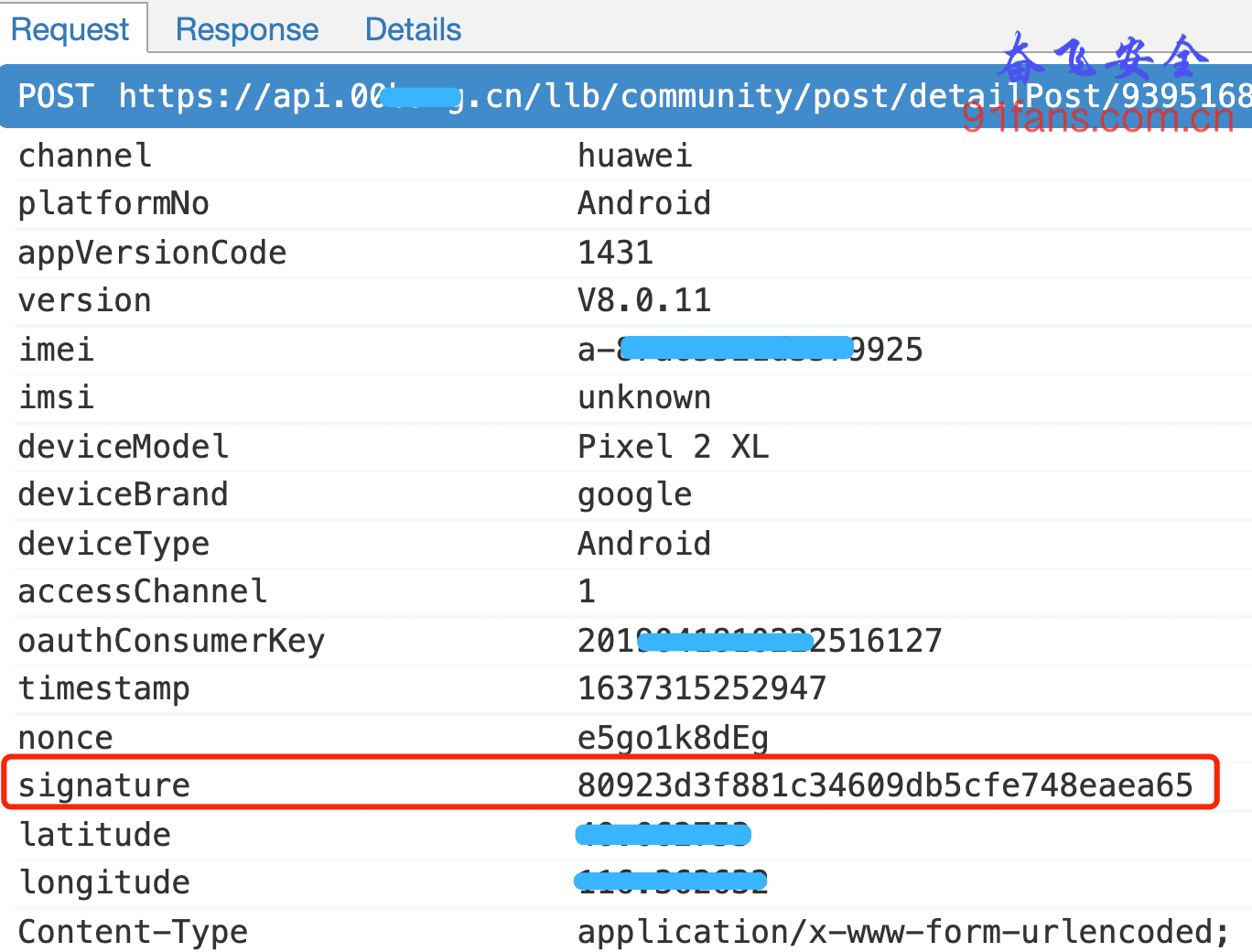
Task: Click the channel parameter name
Action: click(85, 156)
